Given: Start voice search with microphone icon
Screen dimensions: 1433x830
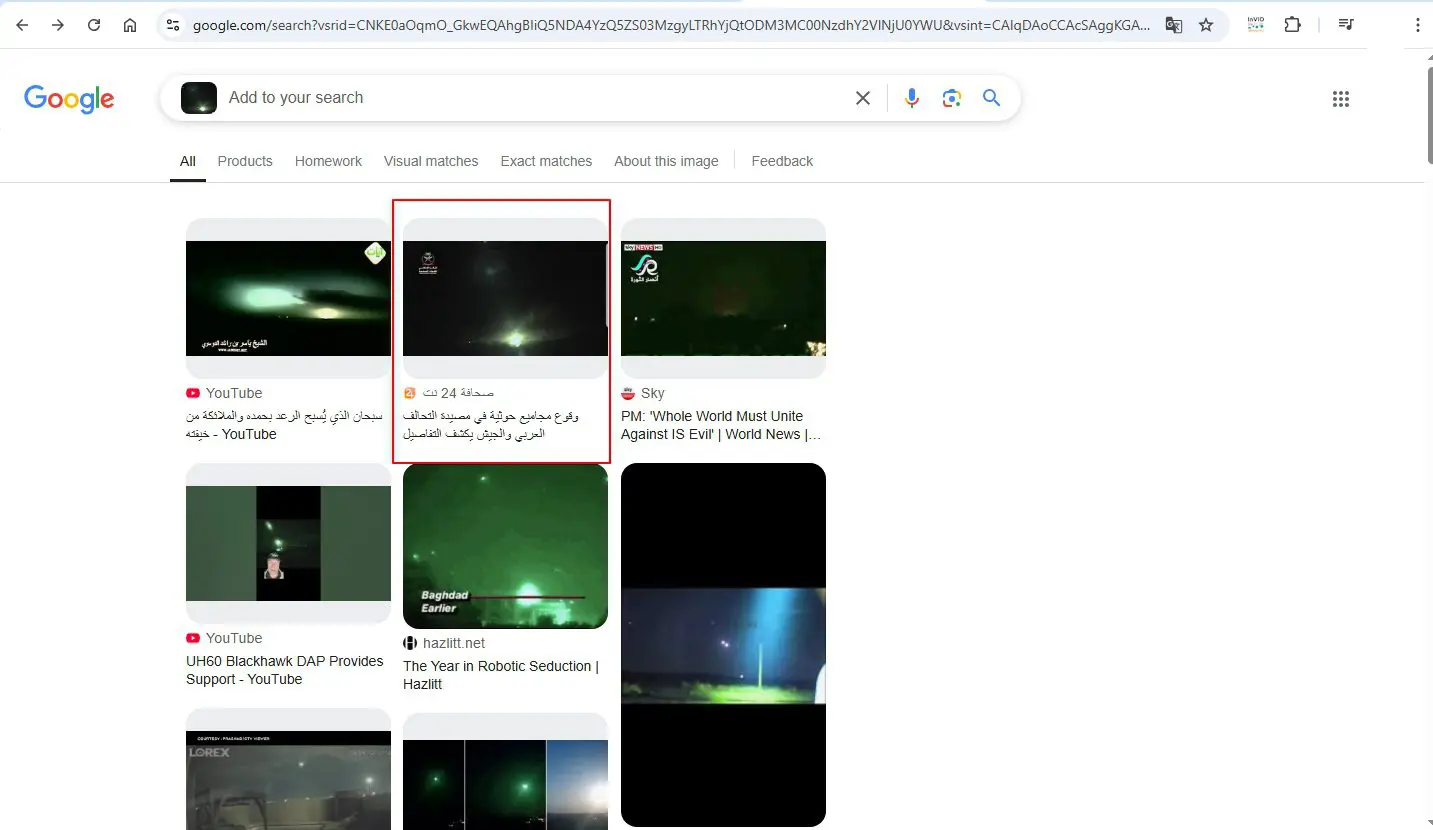Looking at the screenshot, I should click(911, 98).
